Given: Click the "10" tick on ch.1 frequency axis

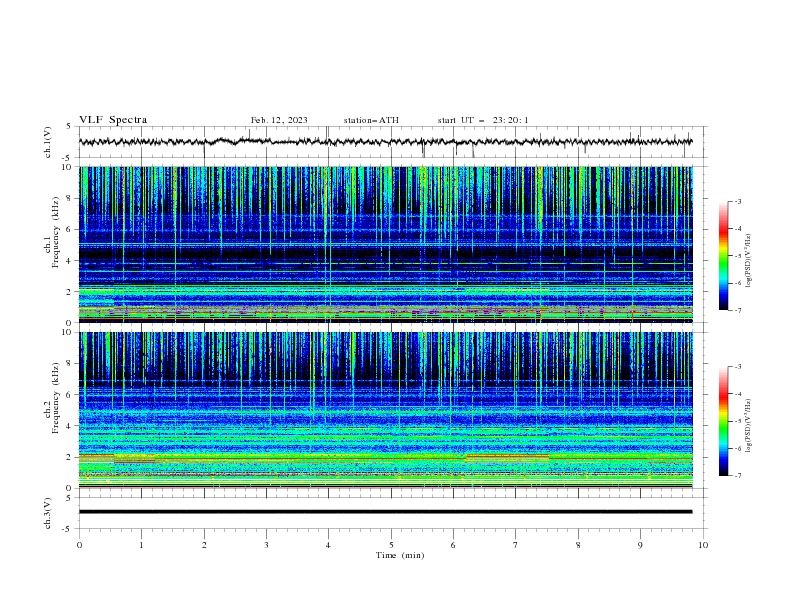Looking at the screenshot, I should [x=68, y=167].
